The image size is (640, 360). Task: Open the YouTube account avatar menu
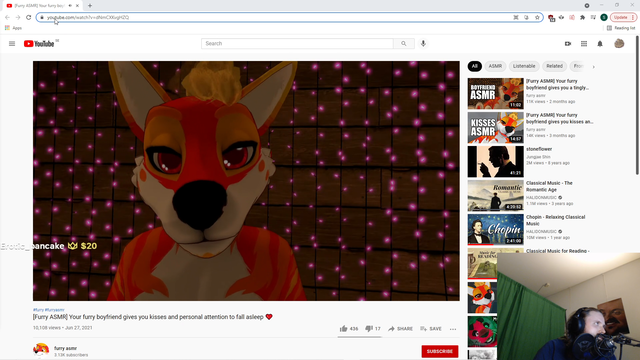click(x=619, y=44)
